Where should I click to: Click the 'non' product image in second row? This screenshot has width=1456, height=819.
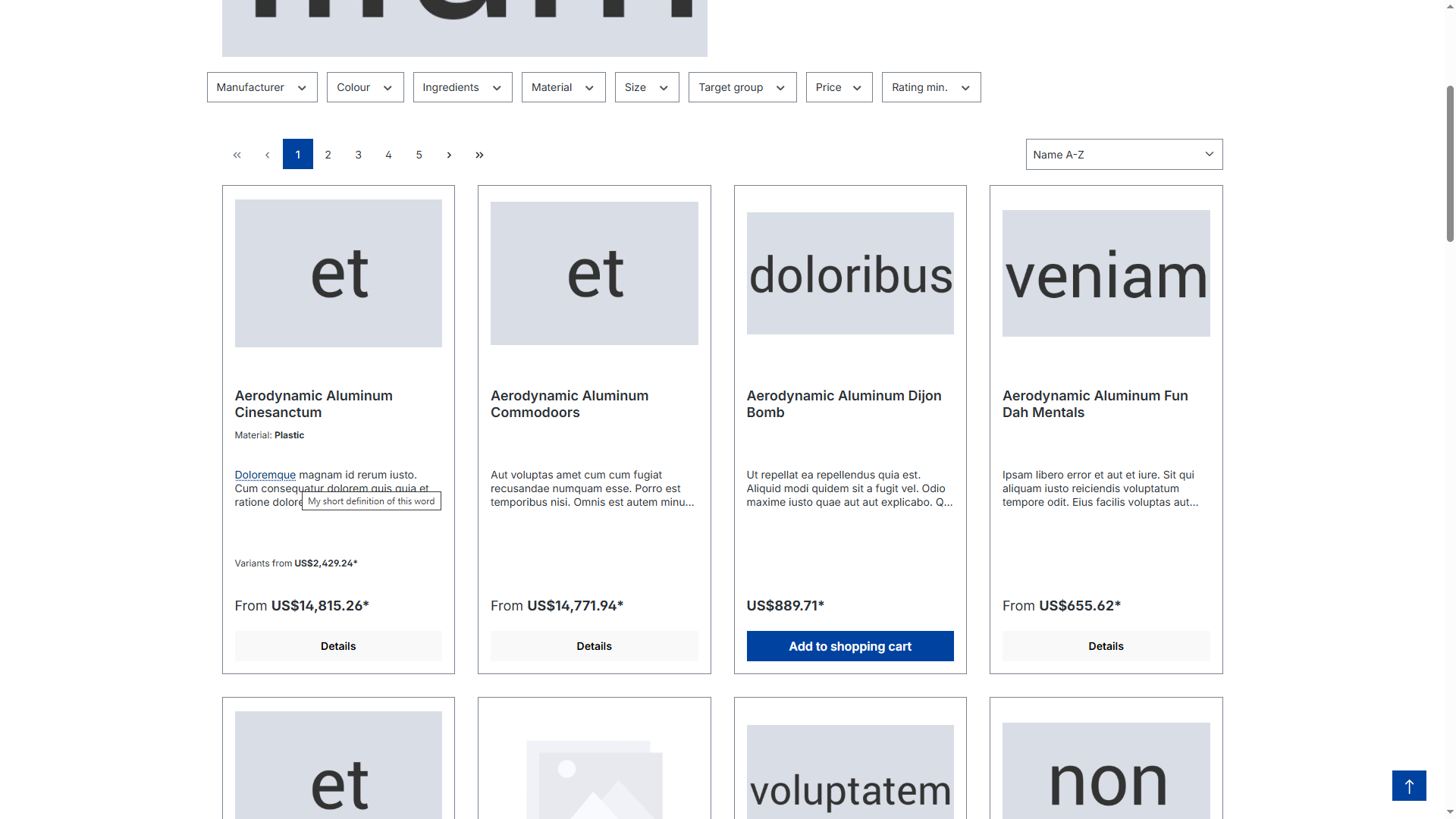click(1106, 770)
